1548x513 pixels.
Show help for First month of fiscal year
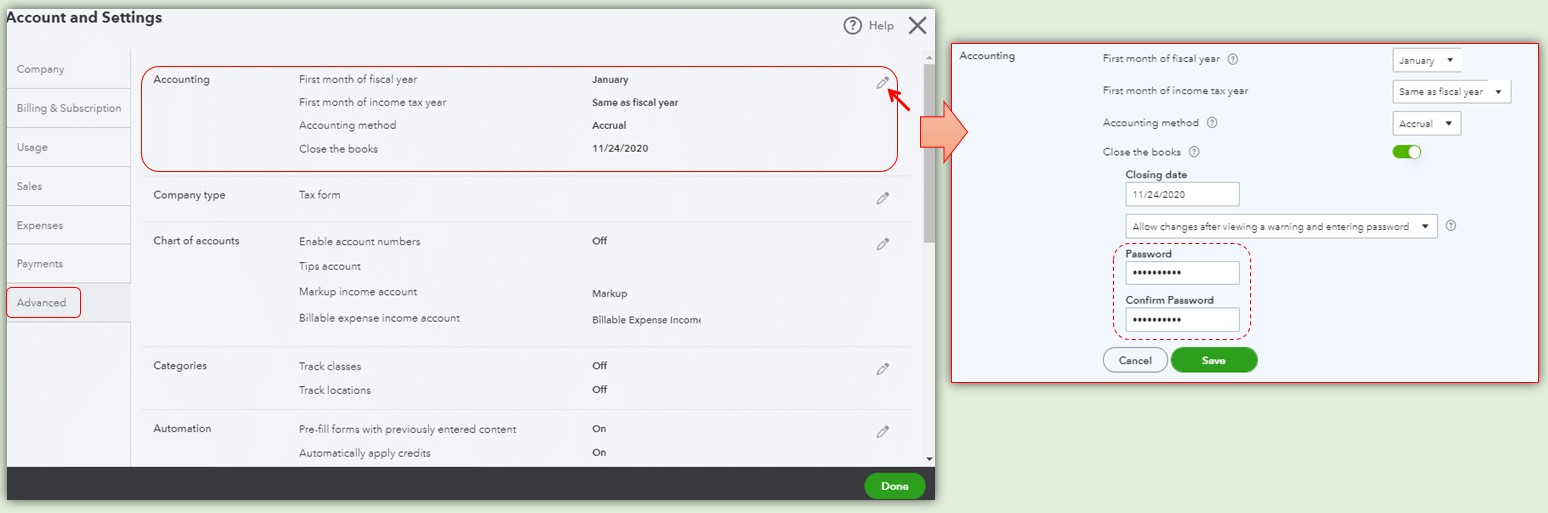1232,59
